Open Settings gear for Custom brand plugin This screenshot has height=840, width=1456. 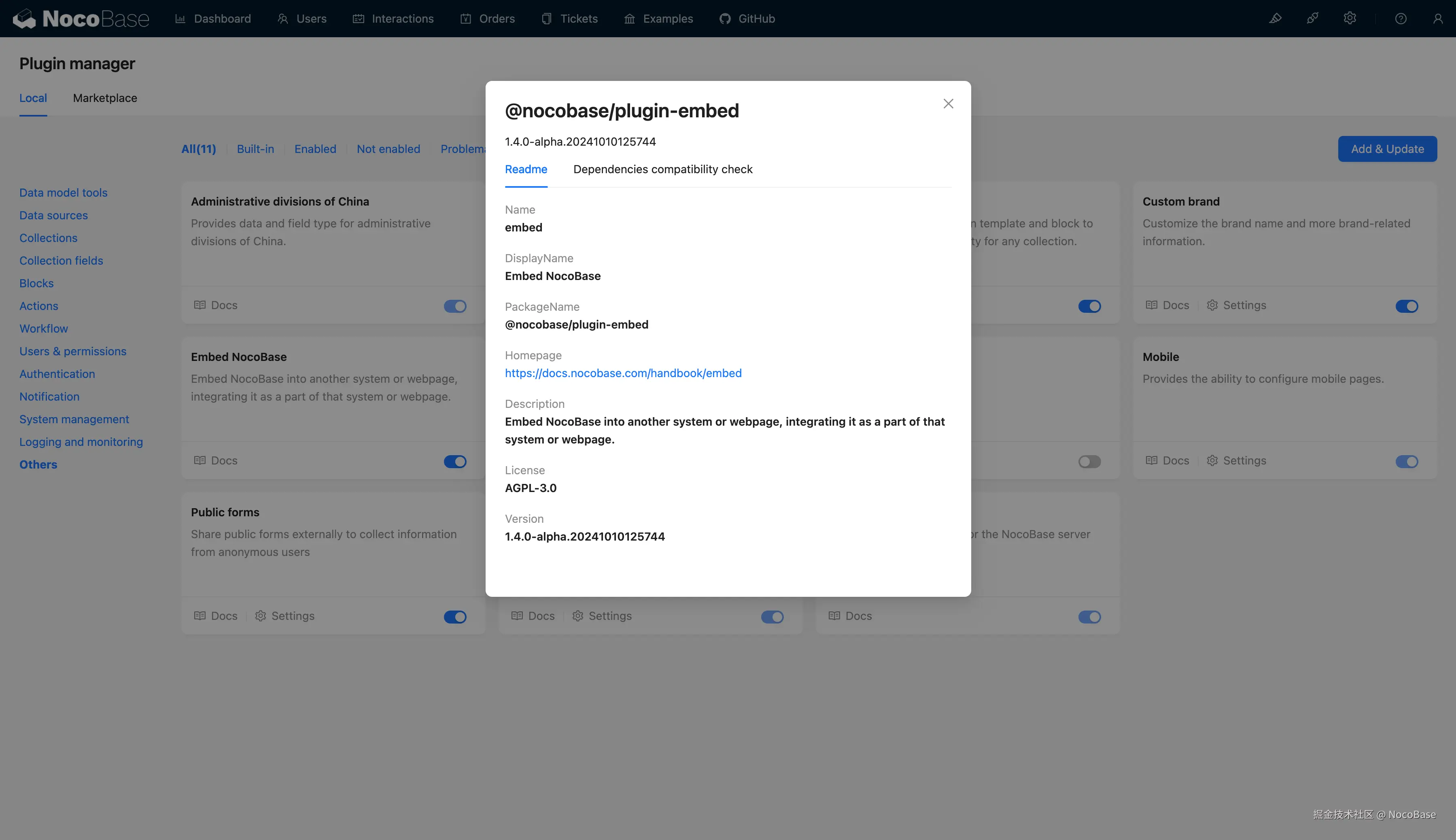(x=1212, y=305)
